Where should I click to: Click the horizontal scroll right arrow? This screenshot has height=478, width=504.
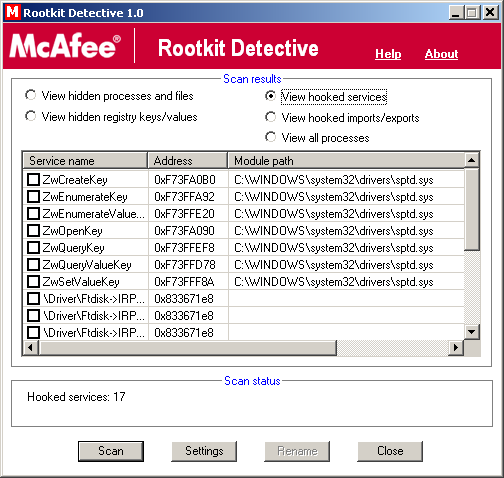pyautogui.click(x=456, y=348)
